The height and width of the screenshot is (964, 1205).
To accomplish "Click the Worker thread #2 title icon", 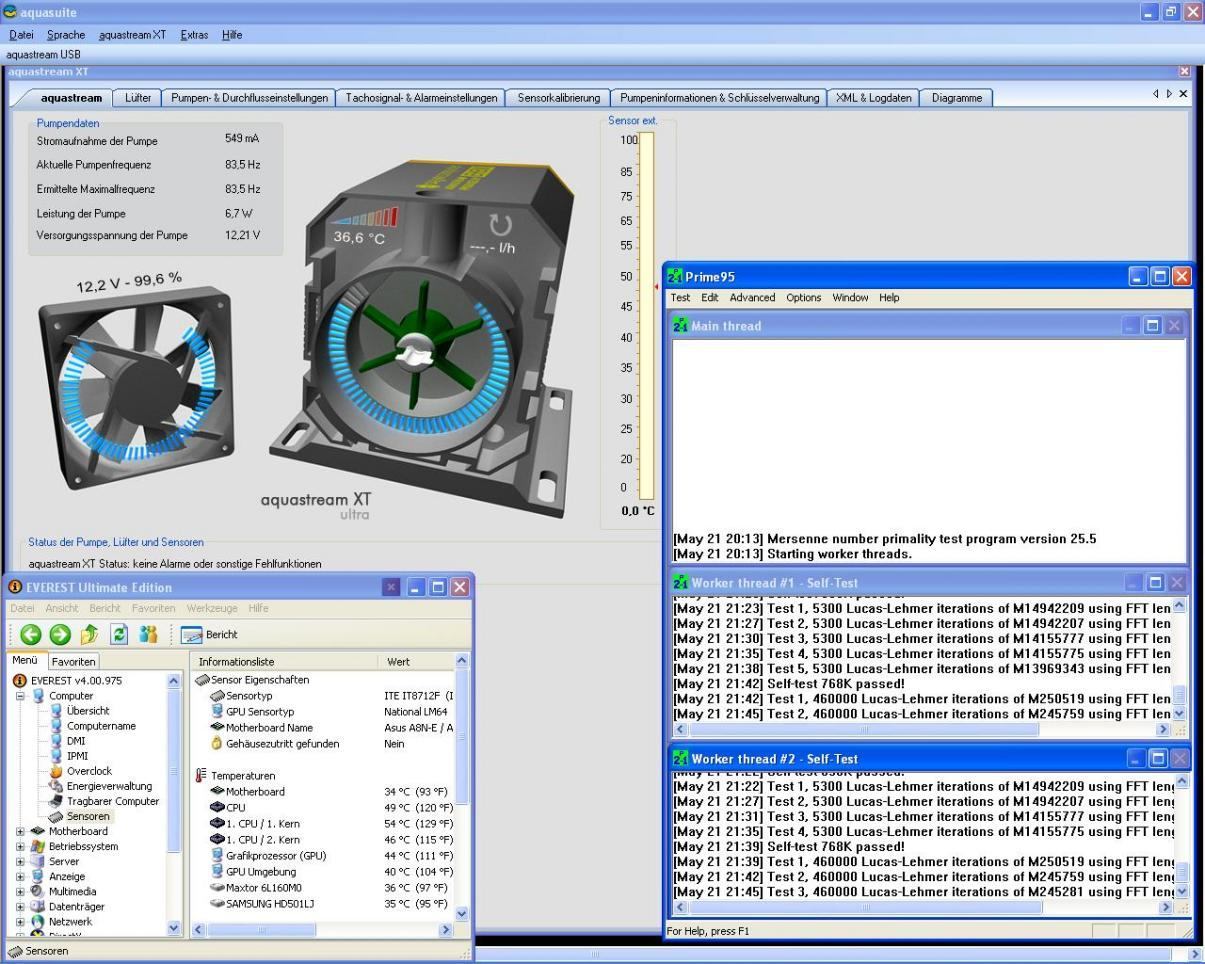I will coord(681,759).
